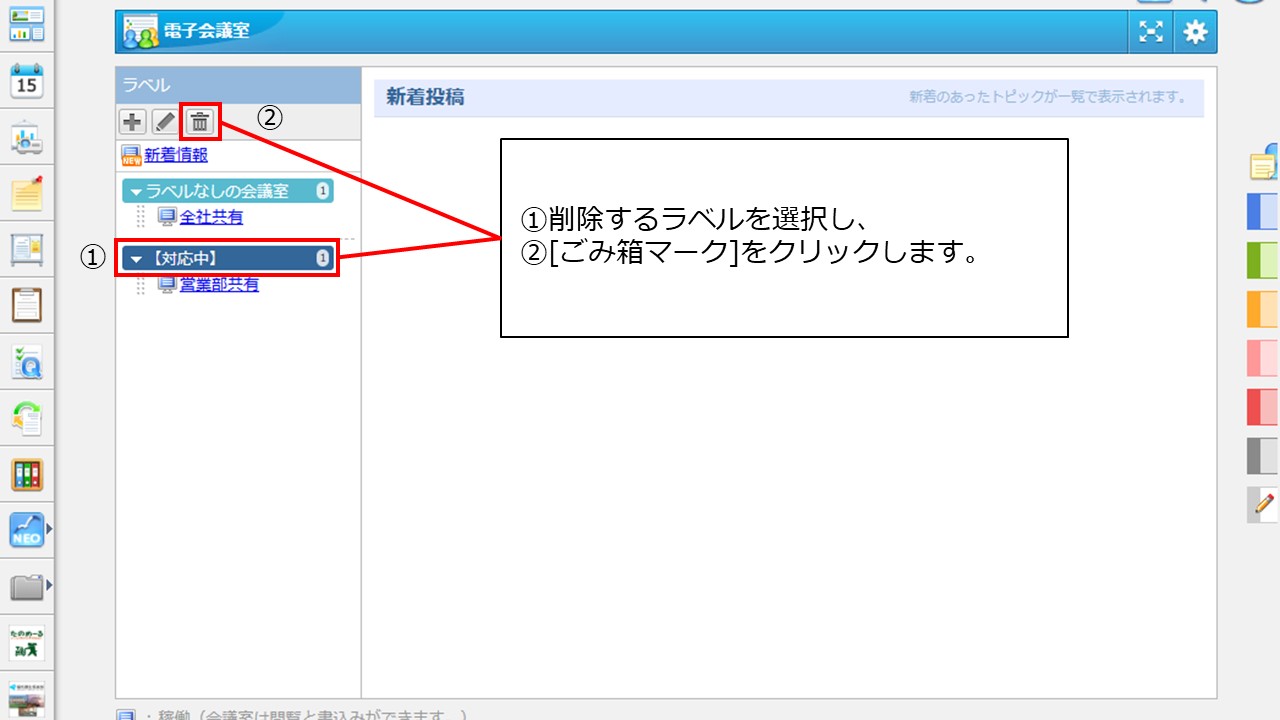Open the gray folder sidebar icon

click(26, 586)
